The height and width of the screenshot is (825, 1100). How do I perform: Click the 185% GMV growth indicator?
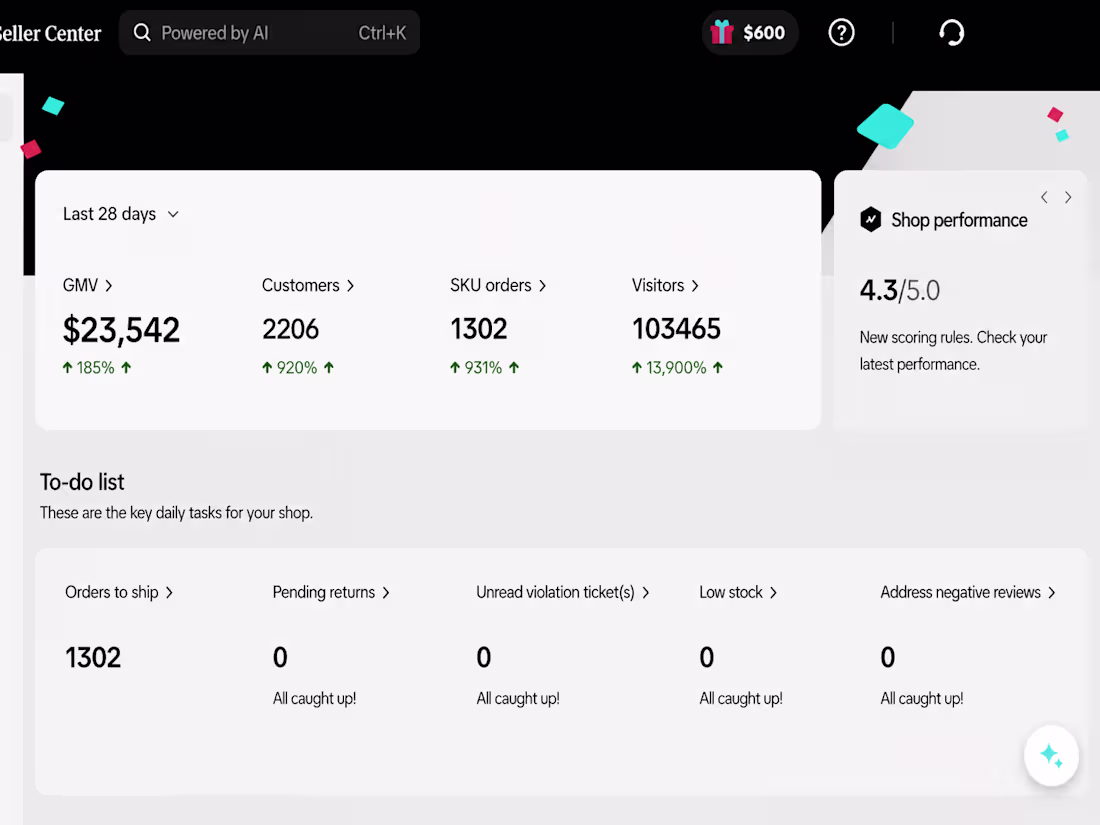[97, 368]
